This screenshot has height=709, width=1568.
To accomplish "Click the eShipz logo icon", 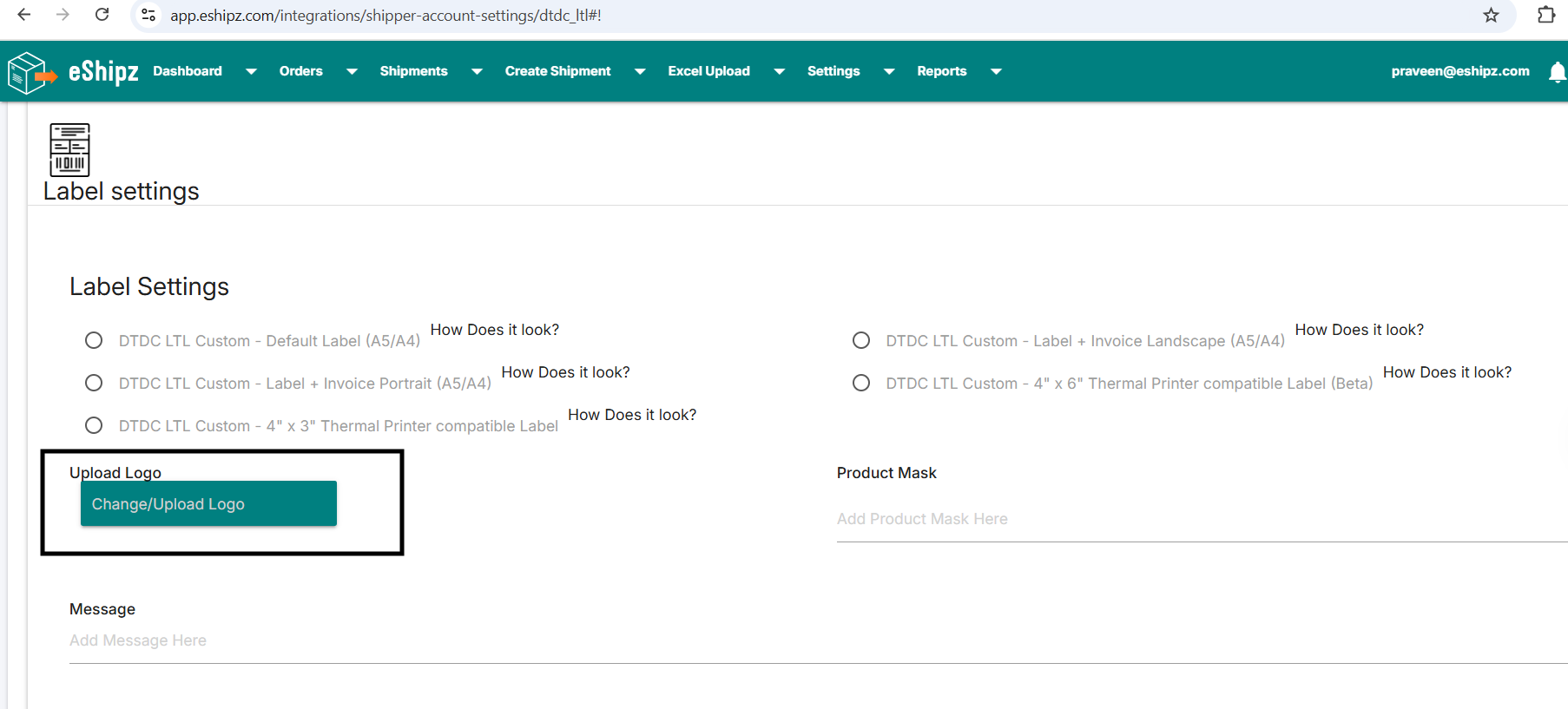I will point(31,72).
